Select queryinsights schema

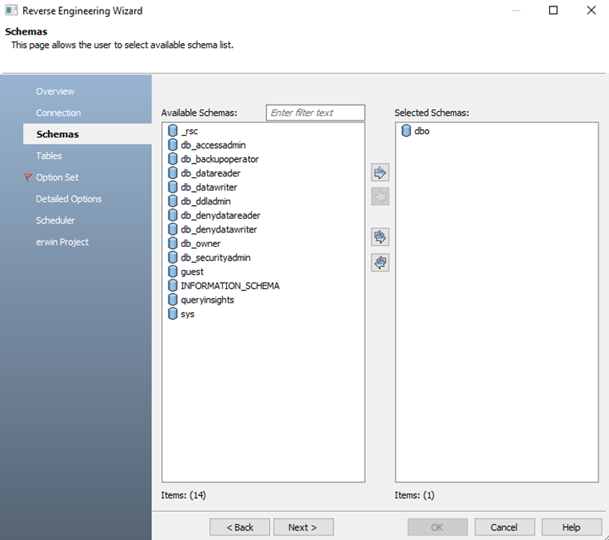click(x=208, y=299)
